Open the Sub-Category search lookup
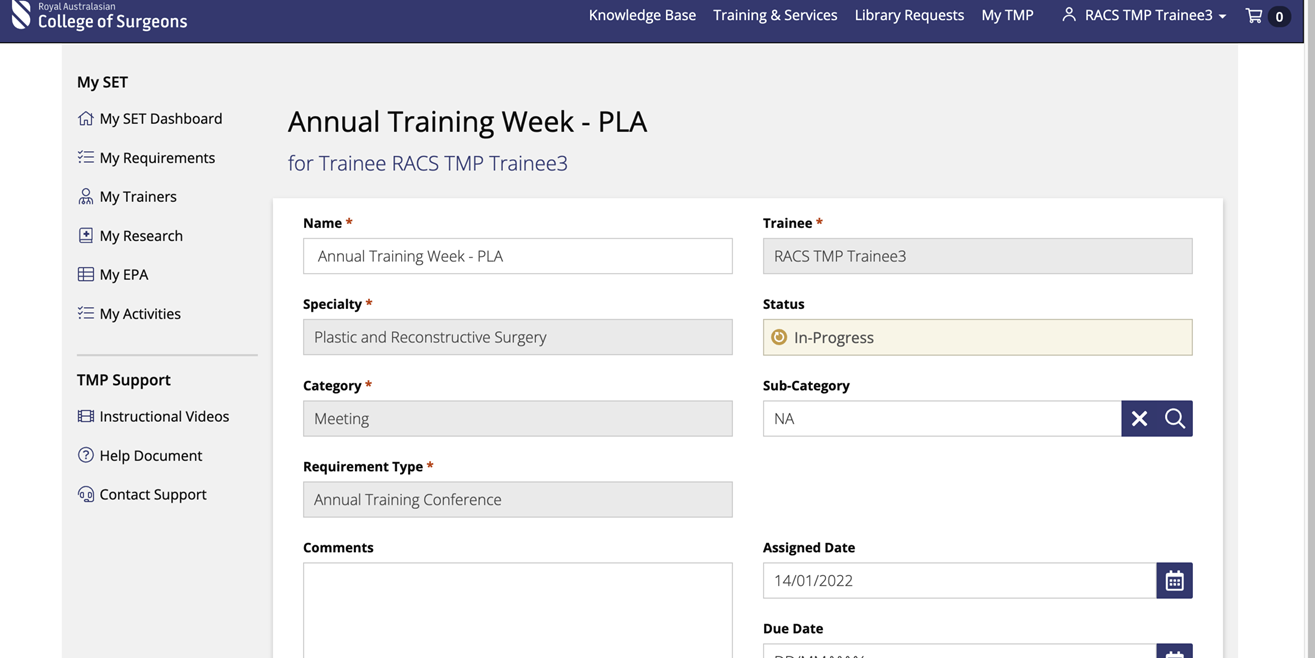Viewport: 1315px width, 658px height. click(x=1173, y=417)
